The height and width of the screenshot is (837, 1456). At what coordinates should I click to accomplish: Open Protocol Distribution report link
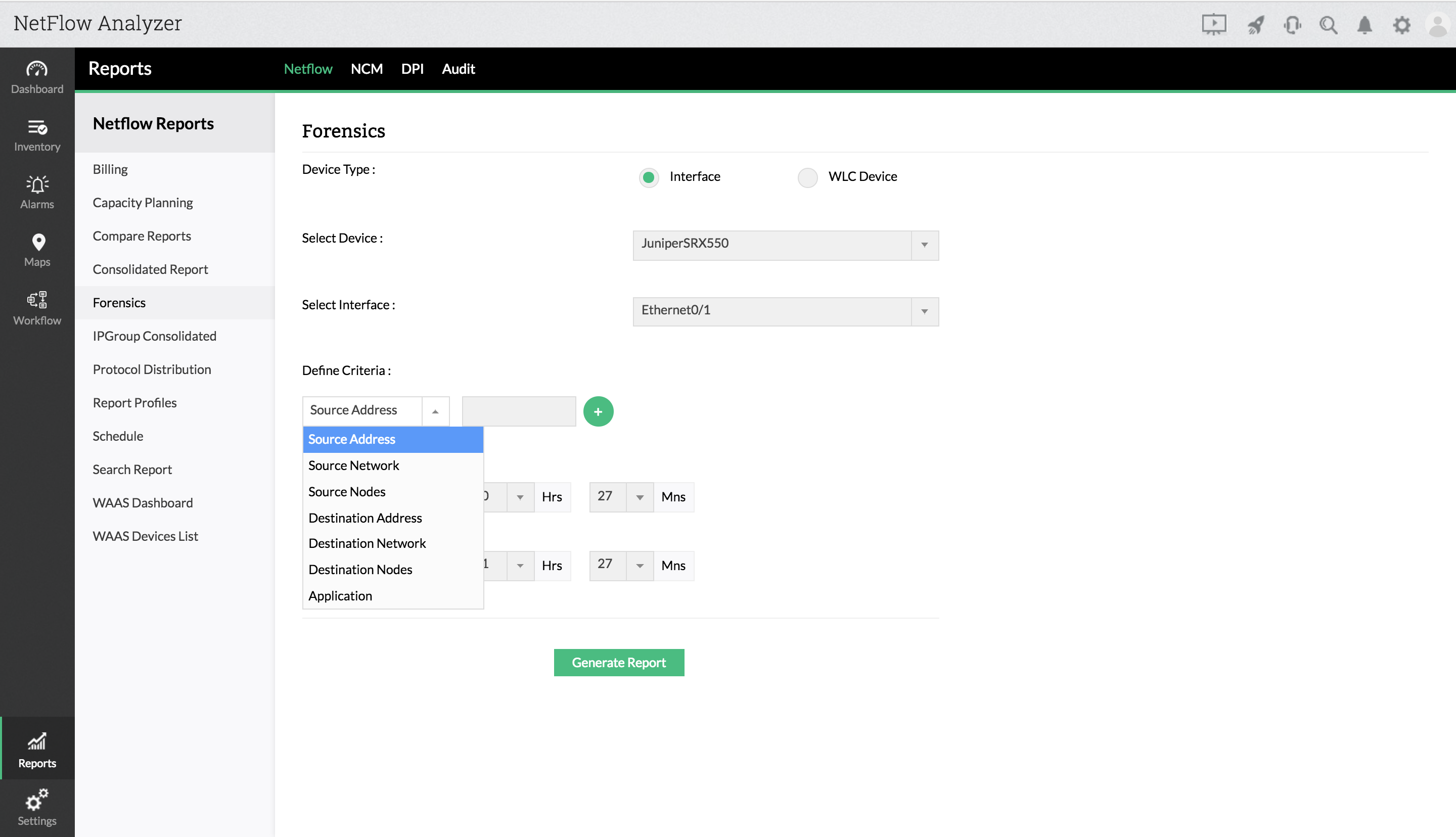pyautogui.click(x=152, y=369)
